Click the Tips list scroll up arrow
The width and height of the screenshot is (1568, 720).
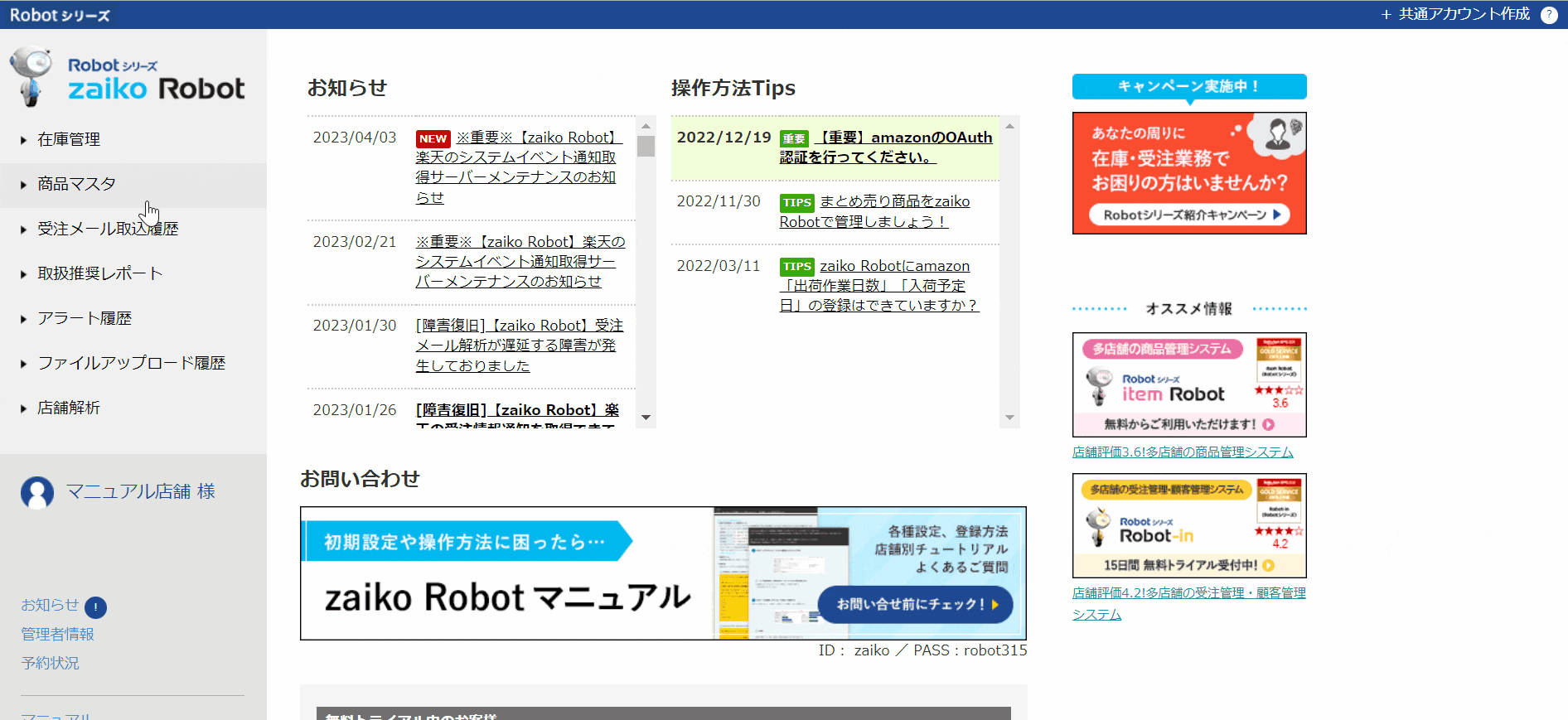click(1009, 126)
